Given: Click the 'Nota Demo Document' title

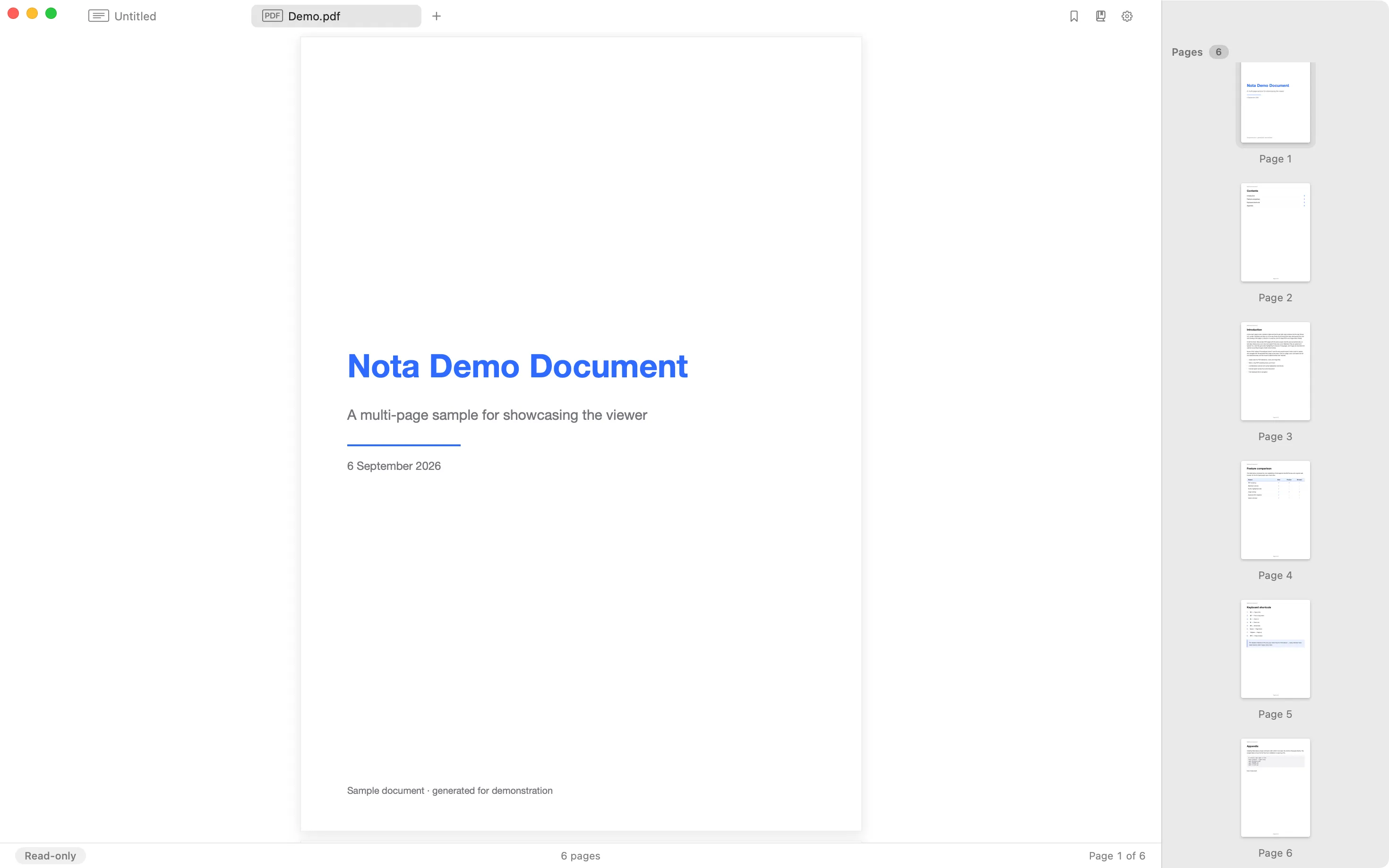Looking at the screenshot, I should 517,366.
